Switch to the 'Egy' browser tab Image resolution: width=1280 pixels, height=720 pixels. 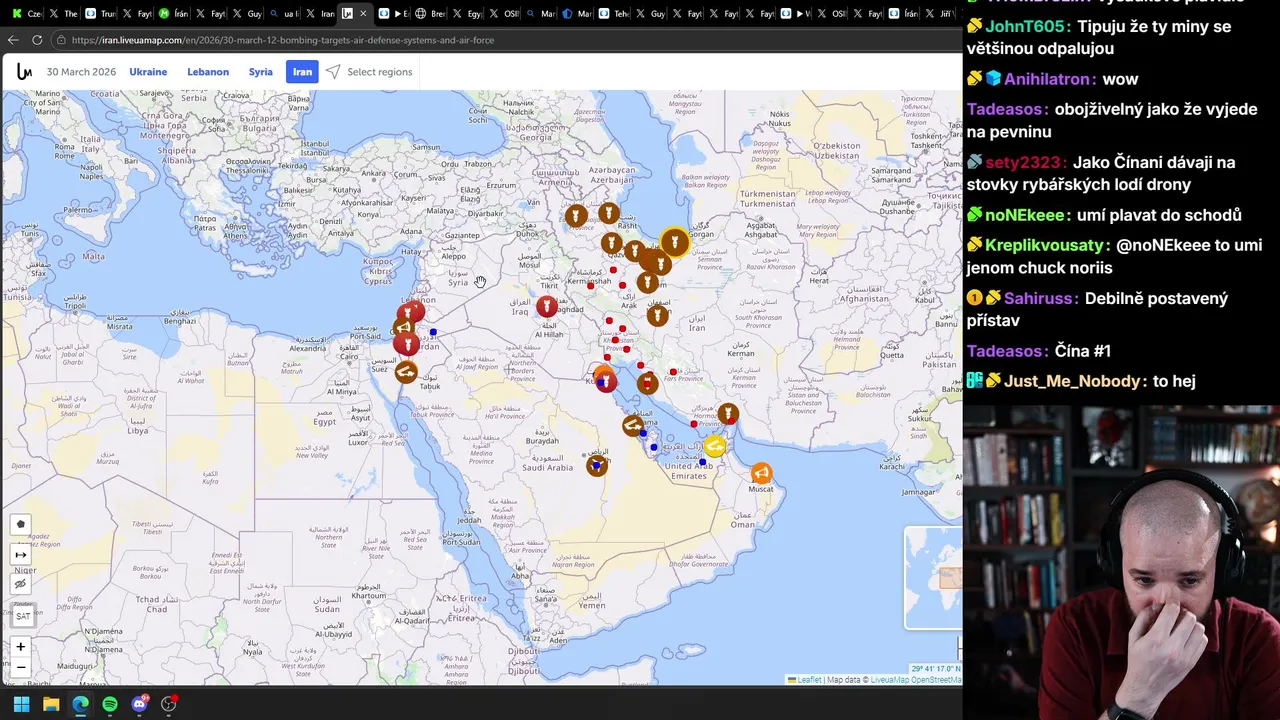click(x=469, y=14)
